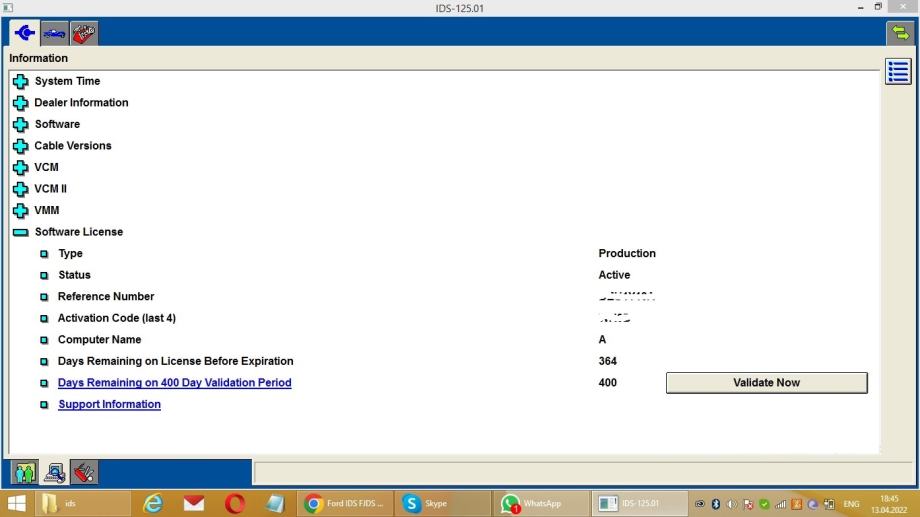Switch to Chrome Ford IDS FJDS window
This screenshot has width=920, height=517.
coord(345,504)
